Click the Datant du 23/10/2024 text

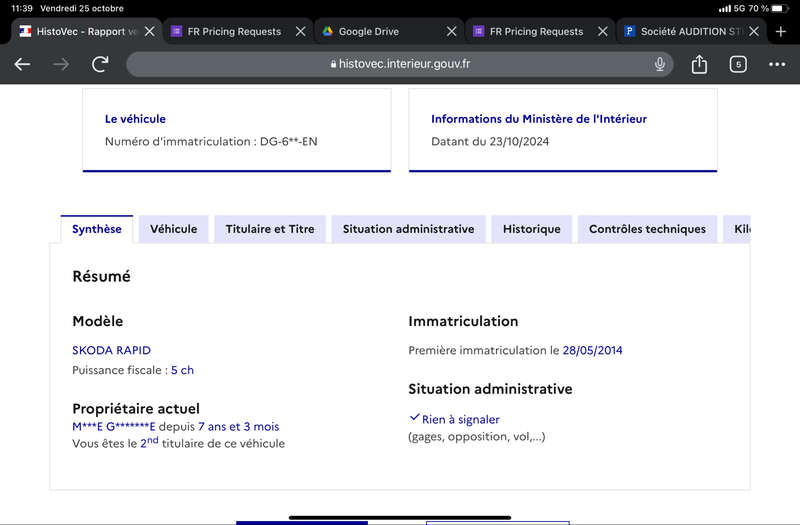tap(490, 141)
